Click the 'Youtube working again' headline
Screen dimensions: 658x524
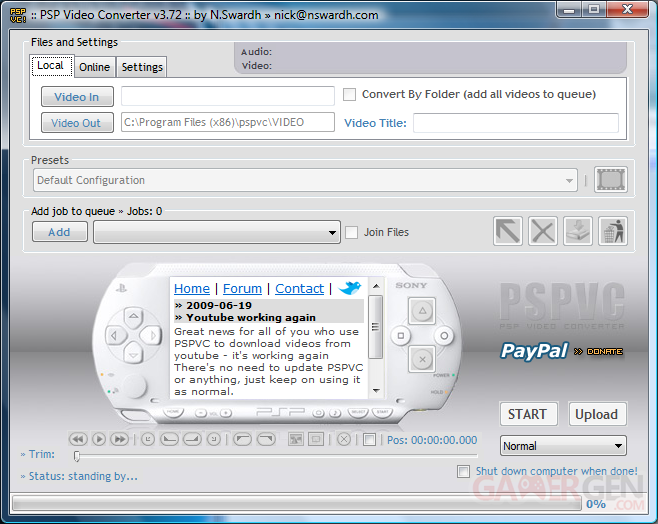coord(251,318)
